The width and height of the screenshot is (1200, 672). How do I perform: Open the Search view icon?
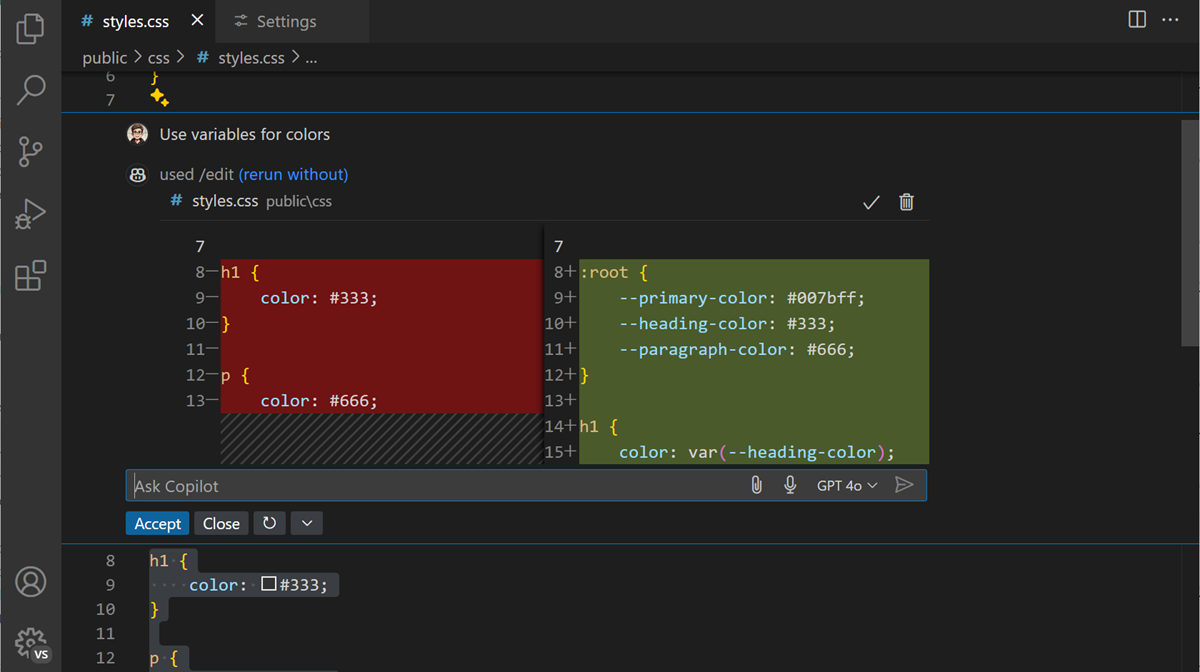point(31,90)
